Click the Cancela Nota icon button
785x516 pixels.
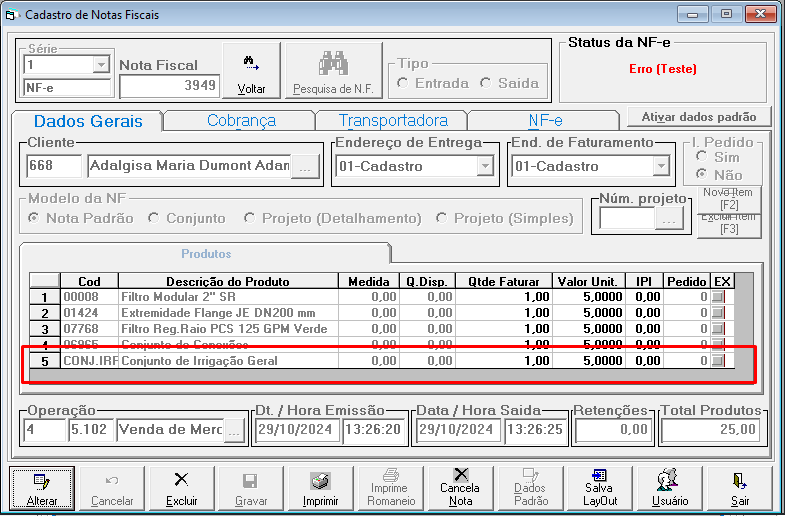pos(460,488)
